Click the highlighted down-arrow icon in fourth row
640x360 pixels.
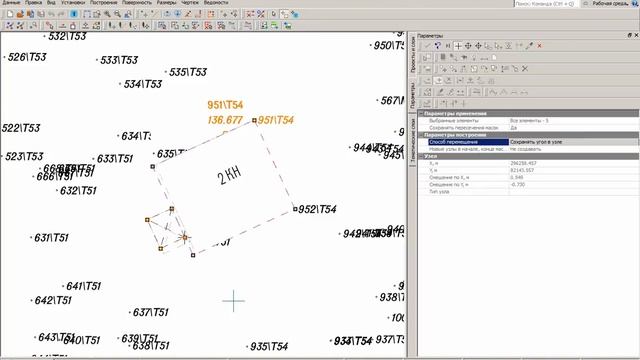coord(439,80)
